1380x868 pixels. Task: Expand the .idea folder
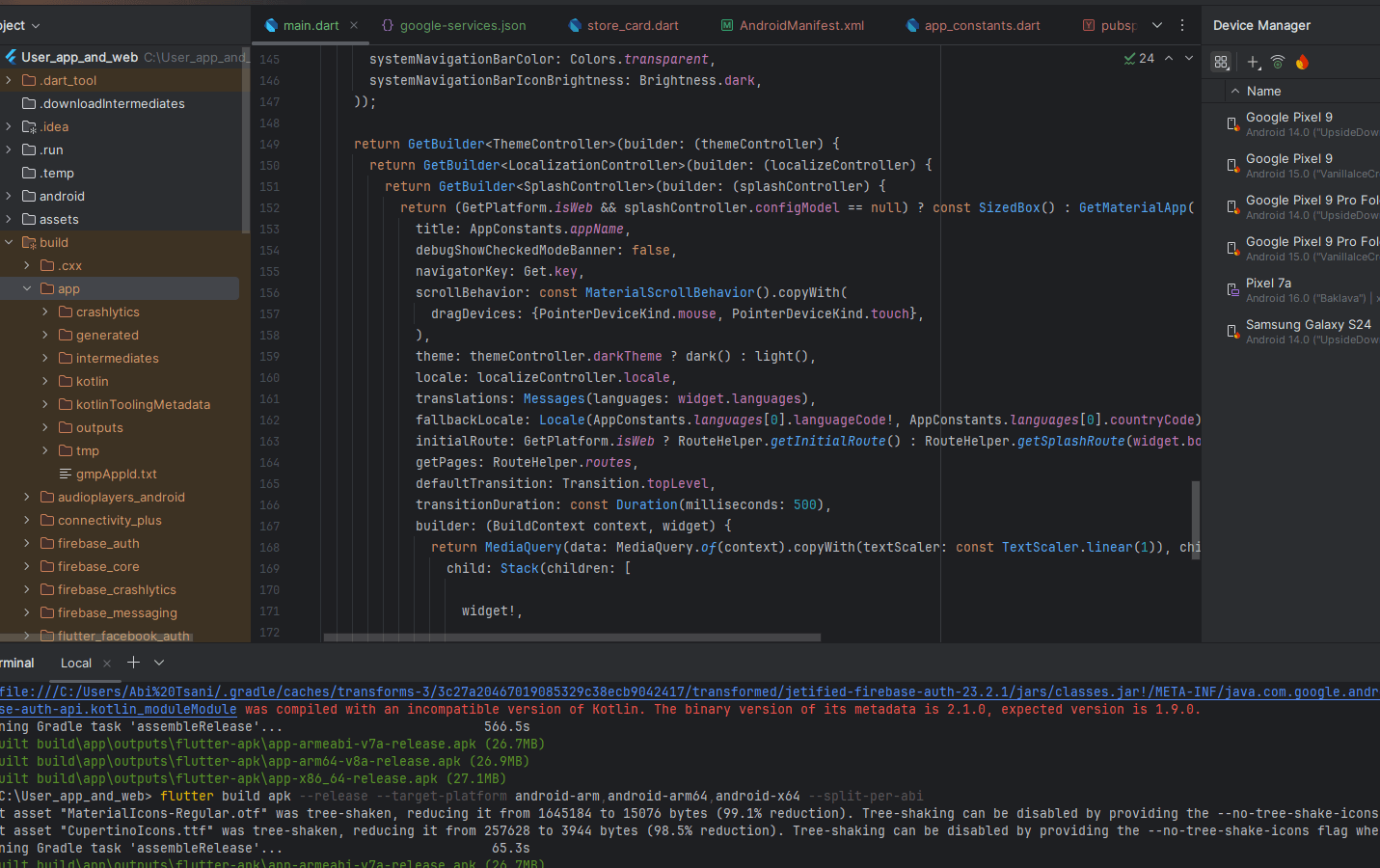9,126
